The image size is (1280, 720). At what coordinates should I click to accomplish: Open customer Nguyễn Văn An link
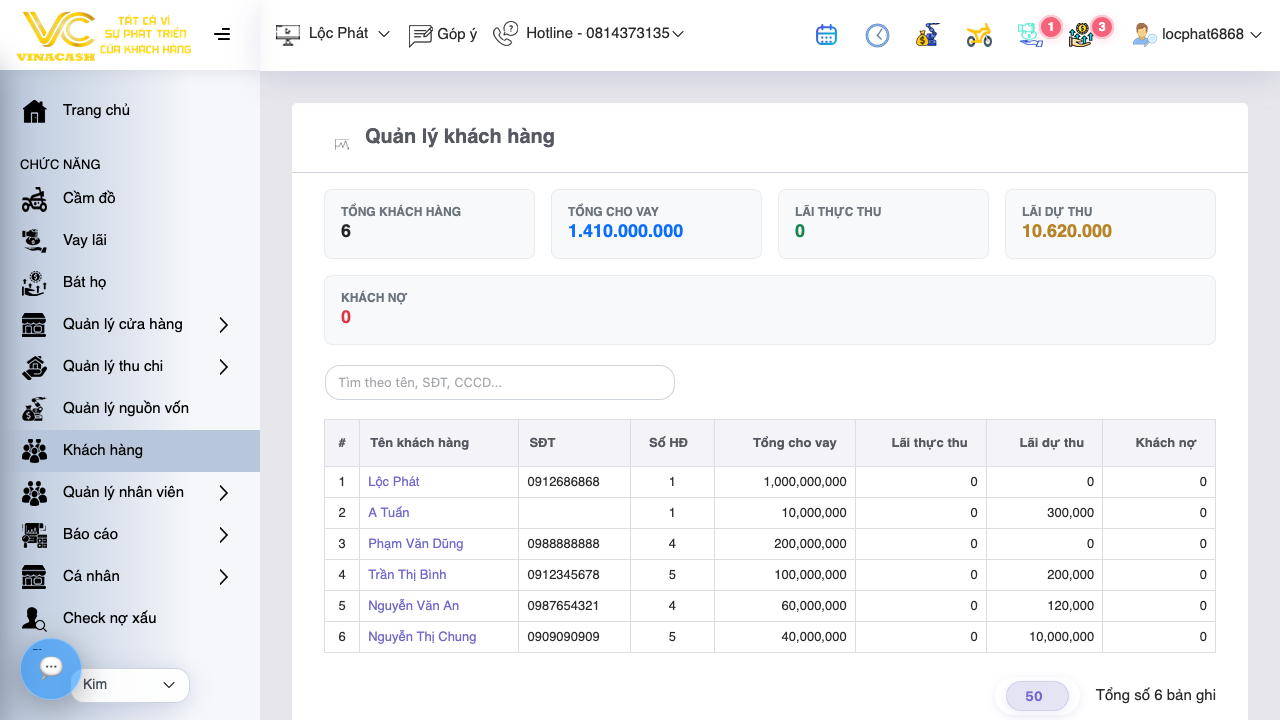pyautogui.click(x=414, y=606)
